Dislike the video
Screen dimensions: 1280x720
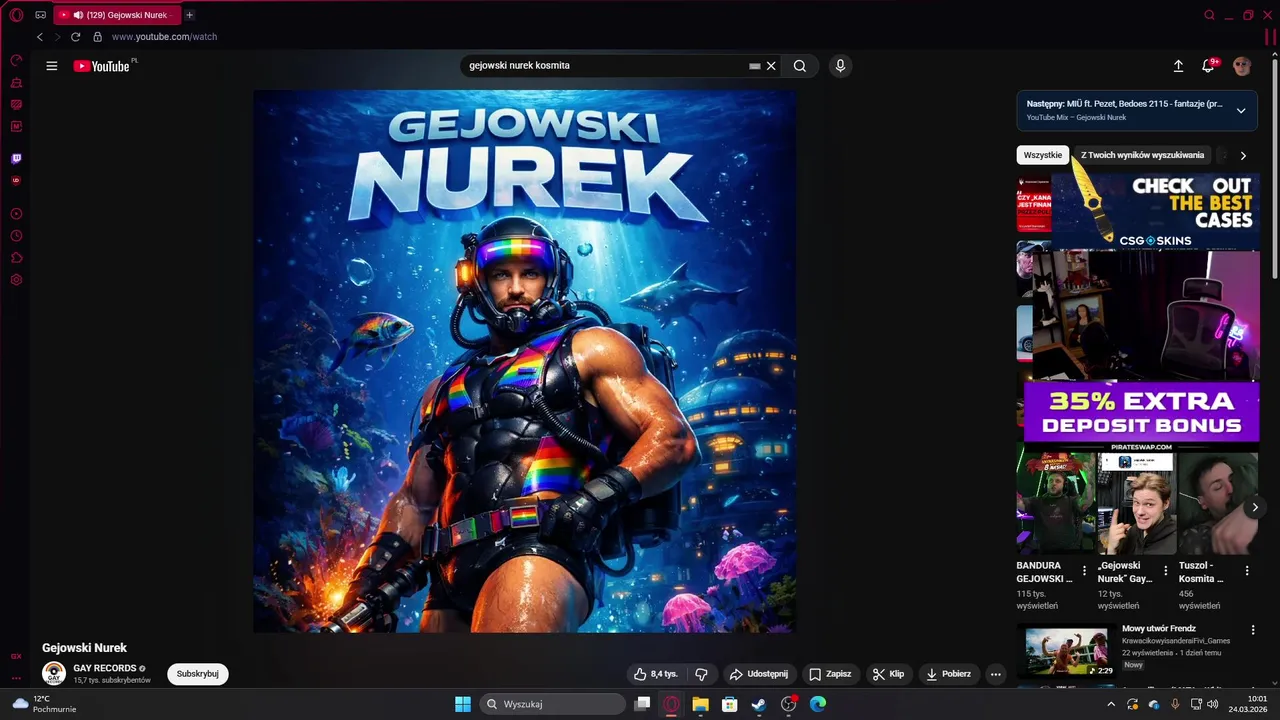point(701,674)
